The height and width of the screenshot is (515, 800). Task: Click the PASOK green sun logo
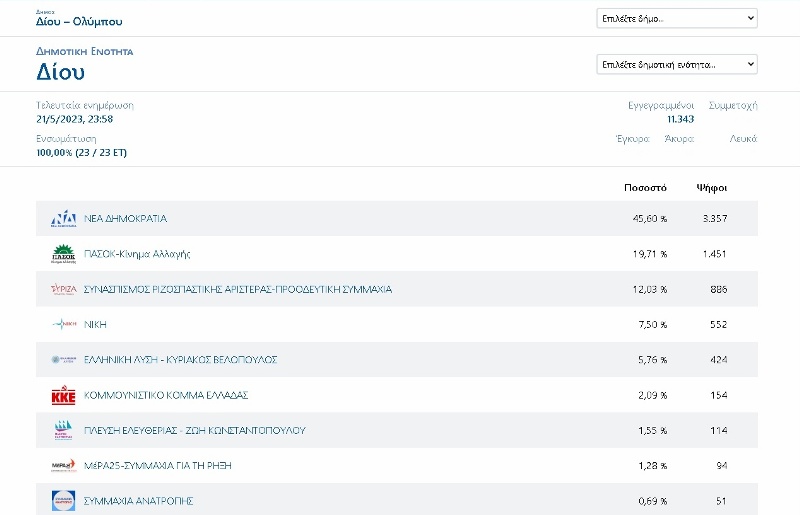click(x=64, y=254)
